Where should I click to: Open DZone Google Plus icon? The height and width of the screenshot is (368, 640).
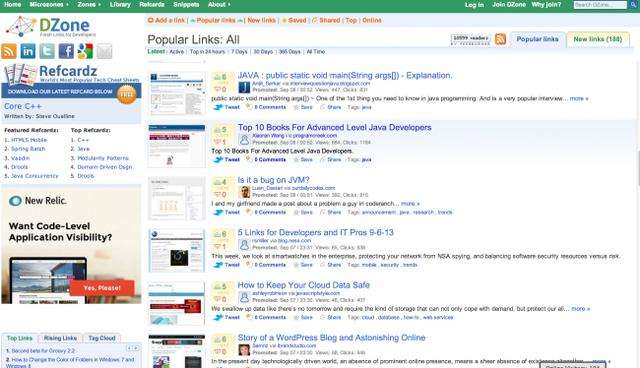coord(85,51)
